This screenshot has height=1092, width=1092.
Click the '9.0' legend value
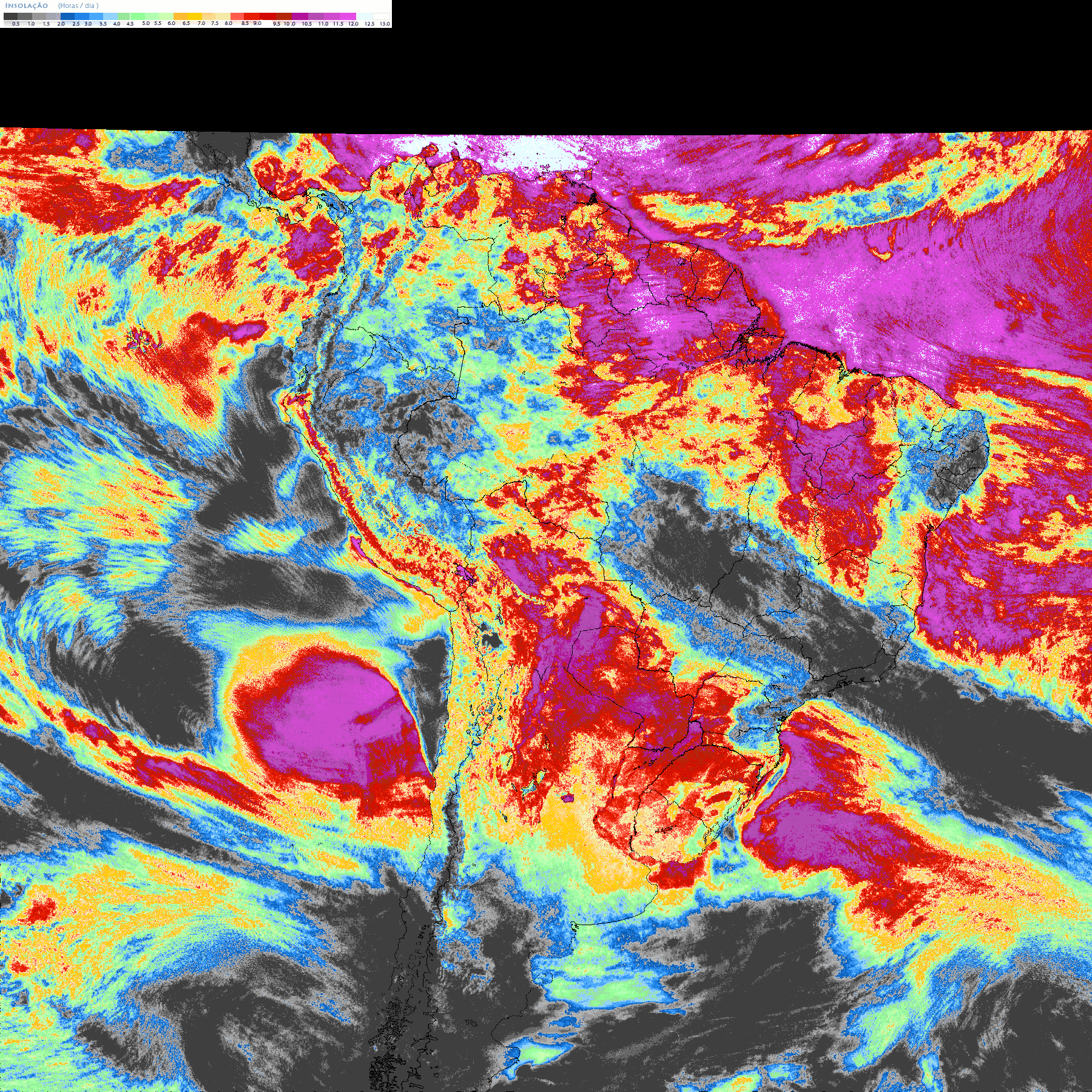click(x=257, y=23)
